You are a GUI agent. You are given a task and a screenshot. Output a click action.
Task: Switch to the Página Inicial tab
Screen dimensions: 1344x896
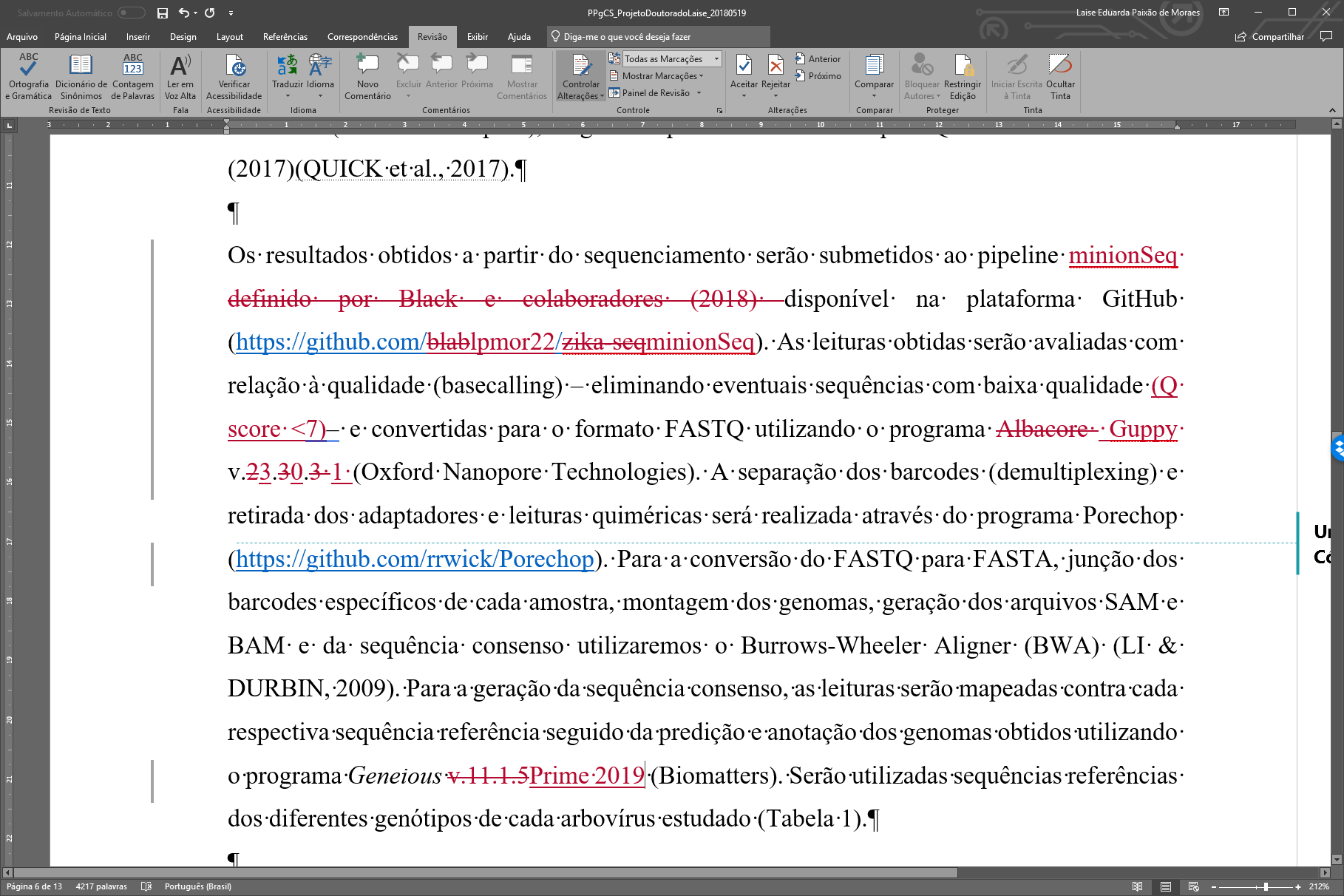[x=81, y=37]
